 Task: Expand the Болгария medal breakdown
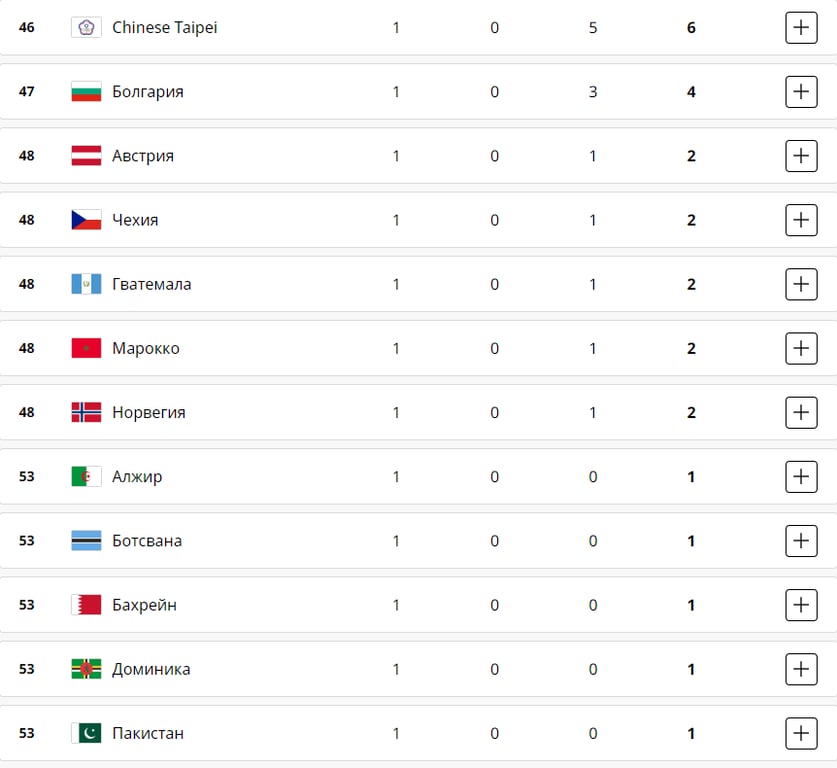[801, 92]
